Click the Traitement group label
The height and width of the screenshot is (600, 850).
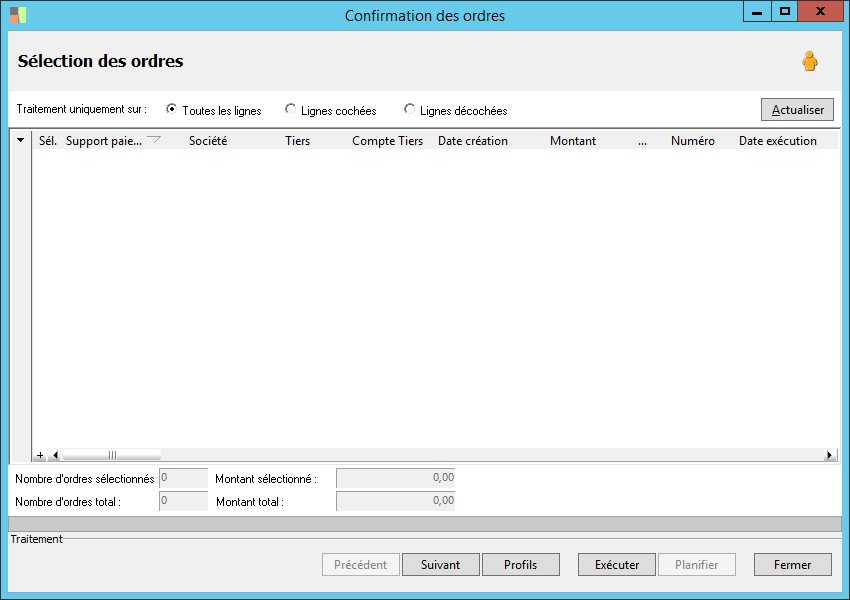(x=36, y=539)
